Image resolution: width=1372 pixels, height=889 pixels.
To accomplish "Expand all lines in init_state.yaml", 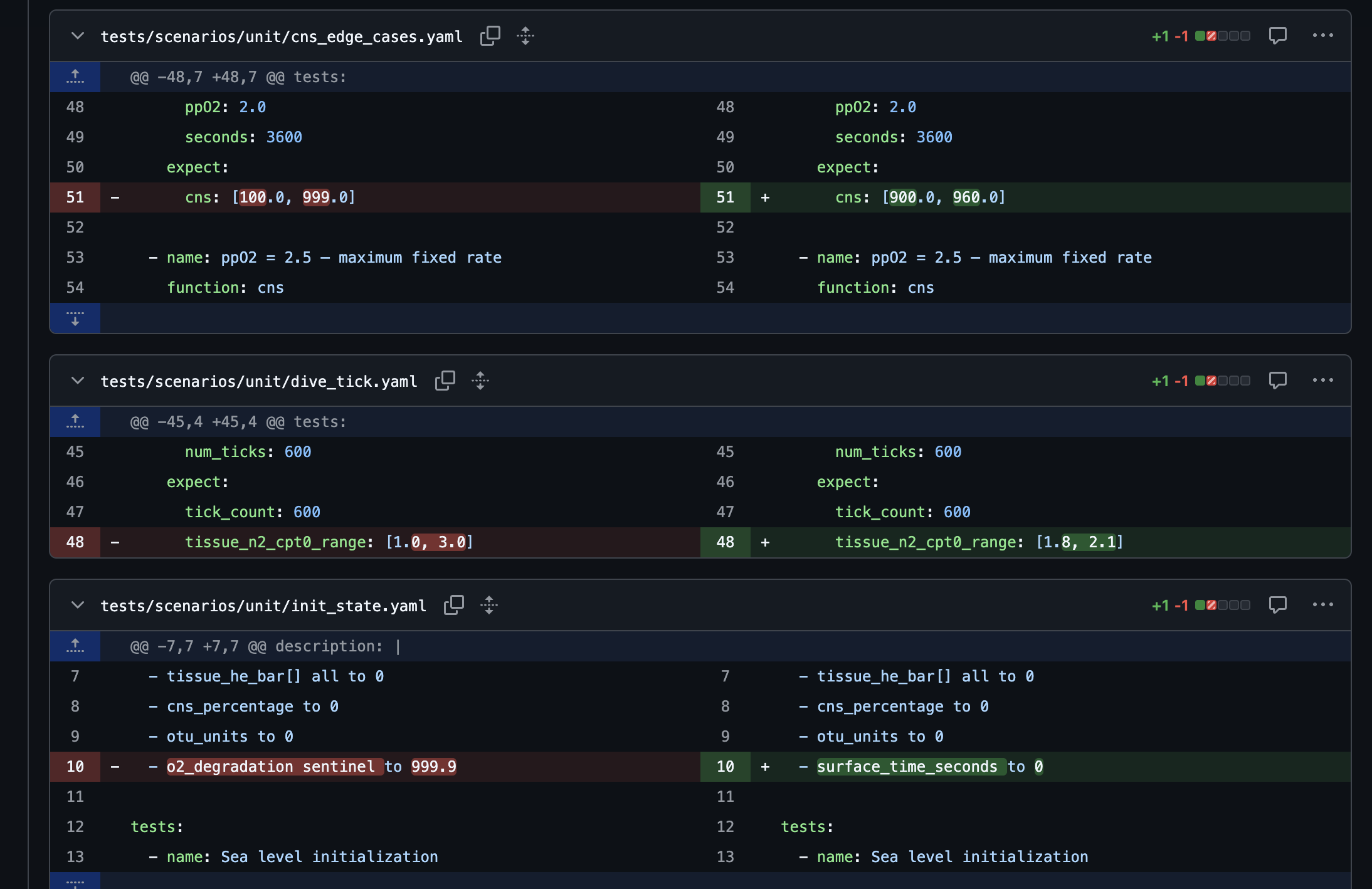I will pos(489,605).
